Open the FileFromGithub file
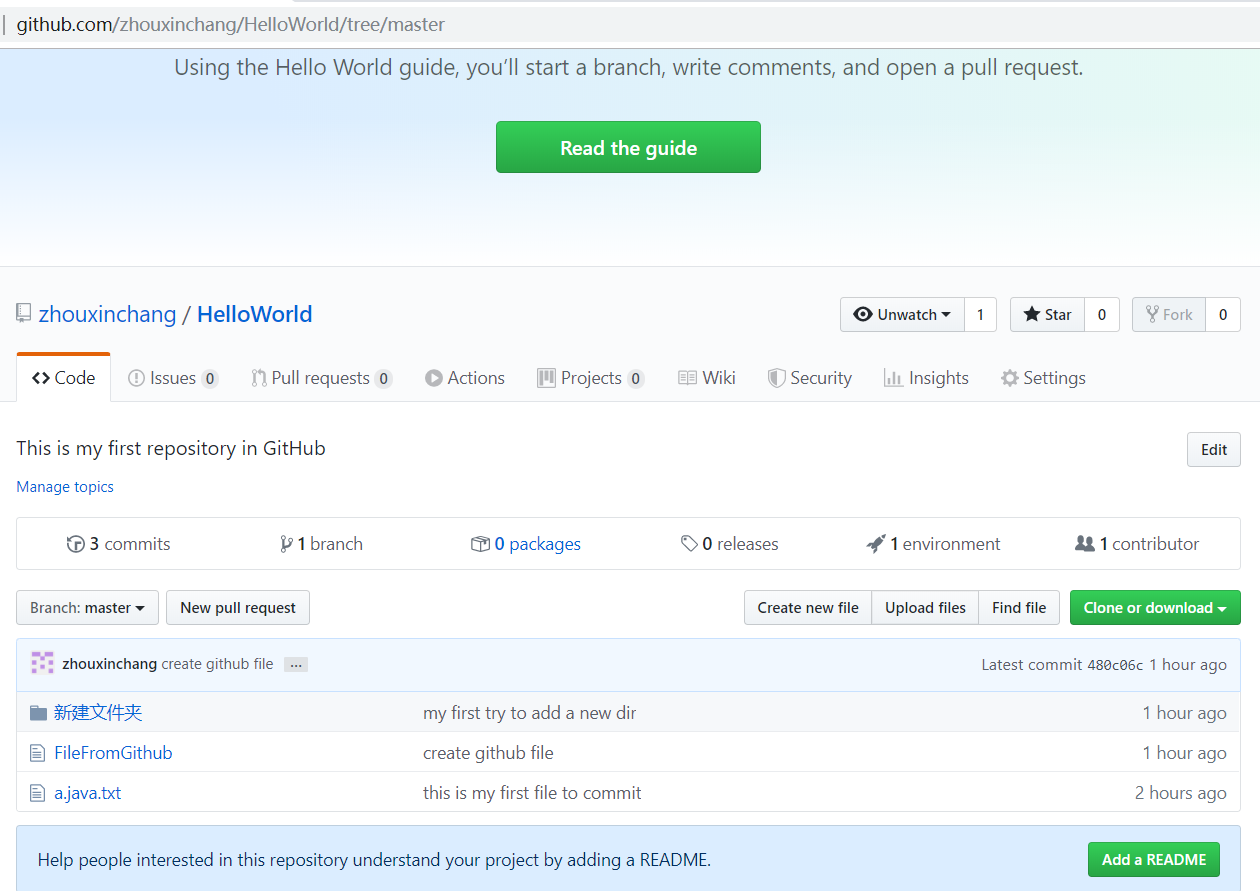1260x891 pixels. pos(113,753)
